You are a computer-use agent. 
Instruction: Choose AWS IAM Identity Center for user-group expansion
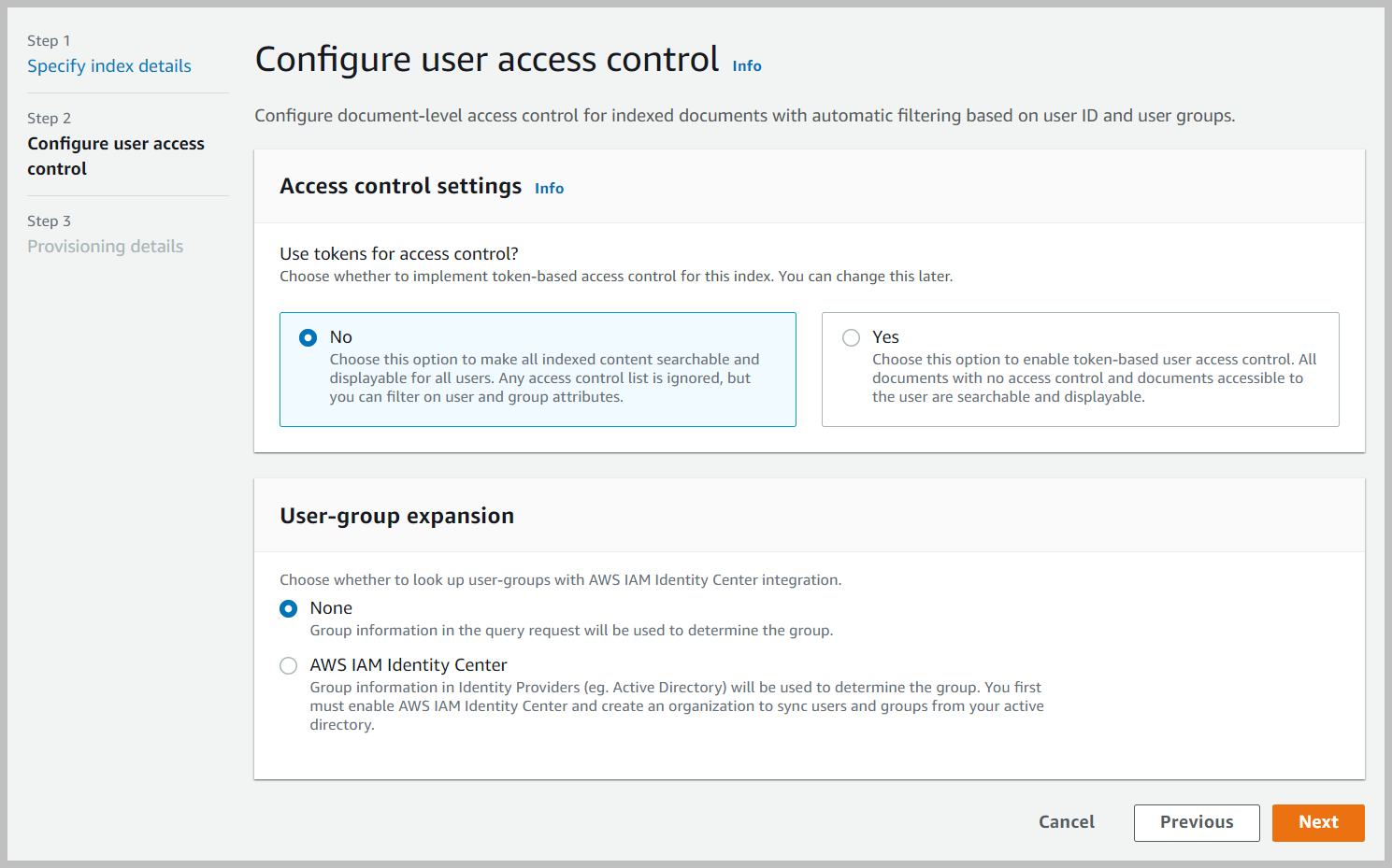coord(288,665)
